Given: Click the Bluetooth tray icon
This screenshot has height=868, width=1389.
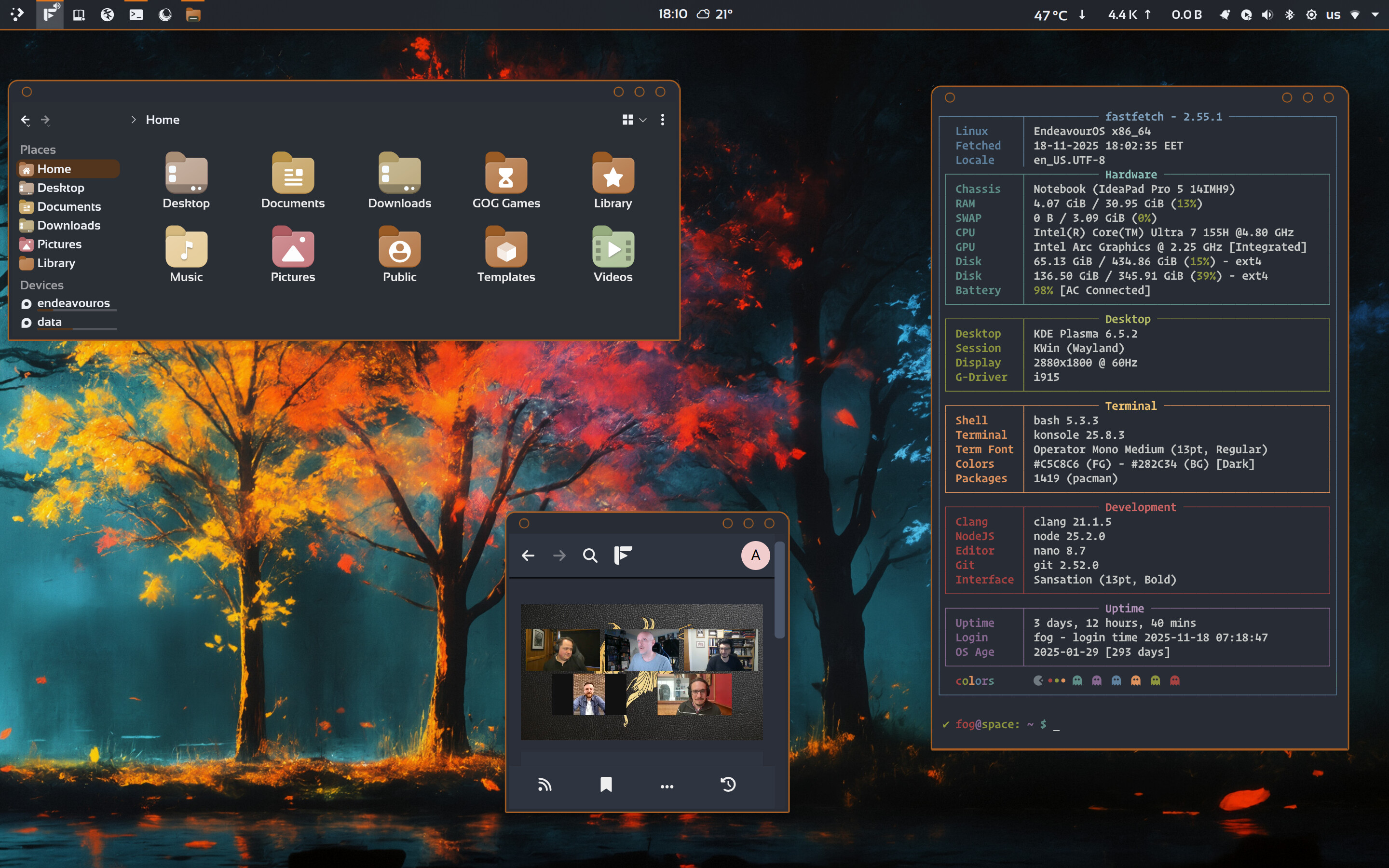Looking at the screenshot, I should [x=1289, y=14].
